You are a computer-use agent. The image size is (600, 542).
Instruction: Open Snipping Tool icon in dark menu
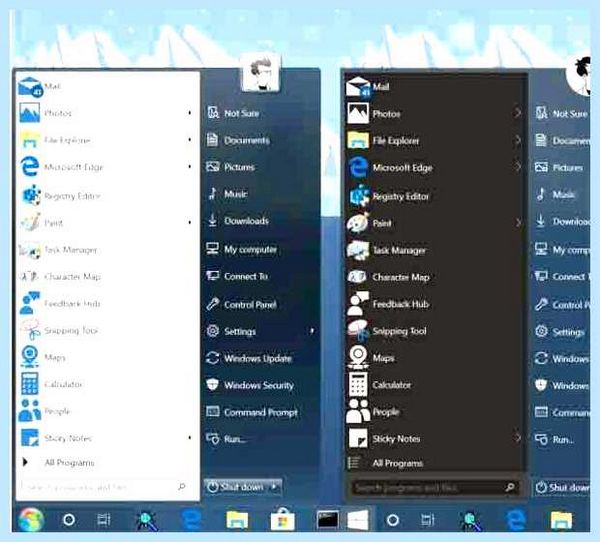pyautogui.click(x=358, y=330)
